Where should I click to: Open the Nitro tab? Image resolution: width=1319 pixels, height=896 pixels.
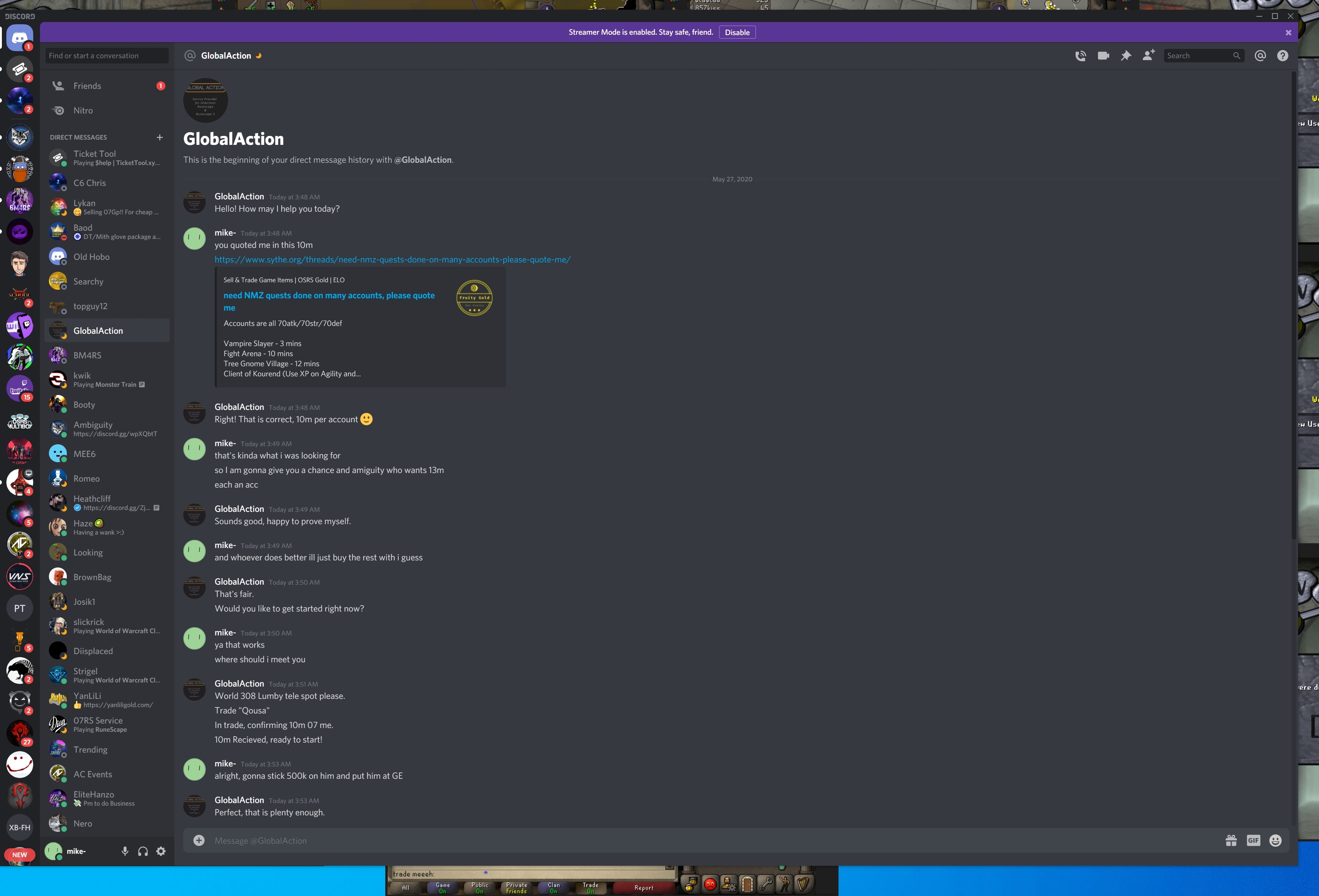tap(83, 111)
